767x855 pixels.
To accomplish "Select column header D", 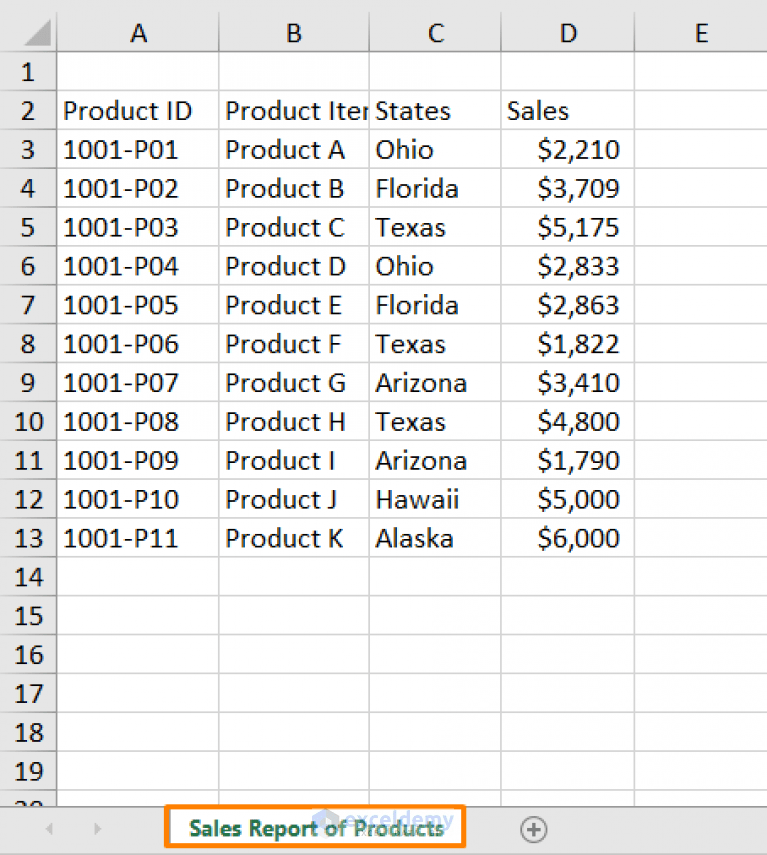I will click(567, 32).
